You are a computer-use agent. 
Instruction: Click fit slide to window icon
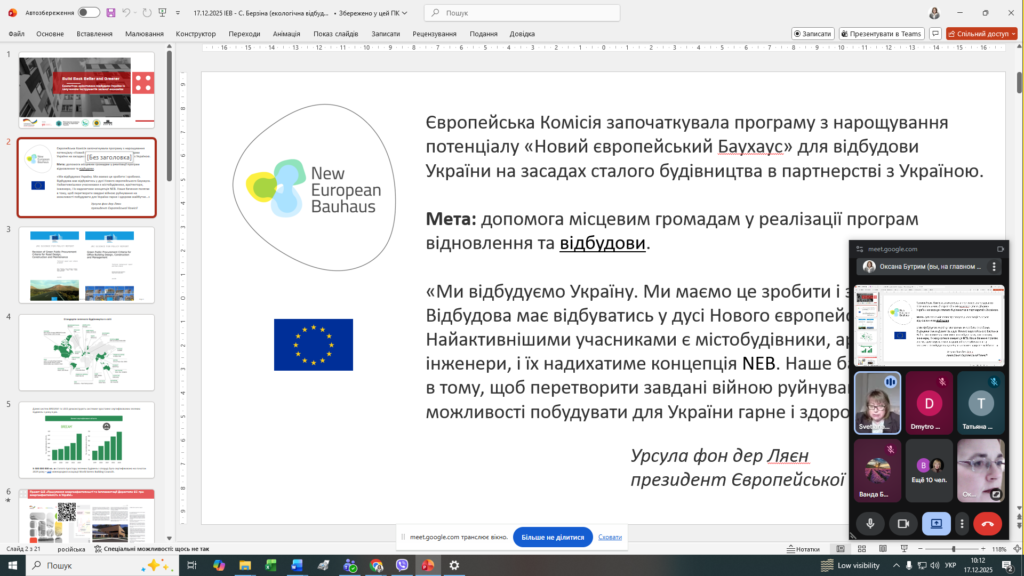(x=1015, y=549)
